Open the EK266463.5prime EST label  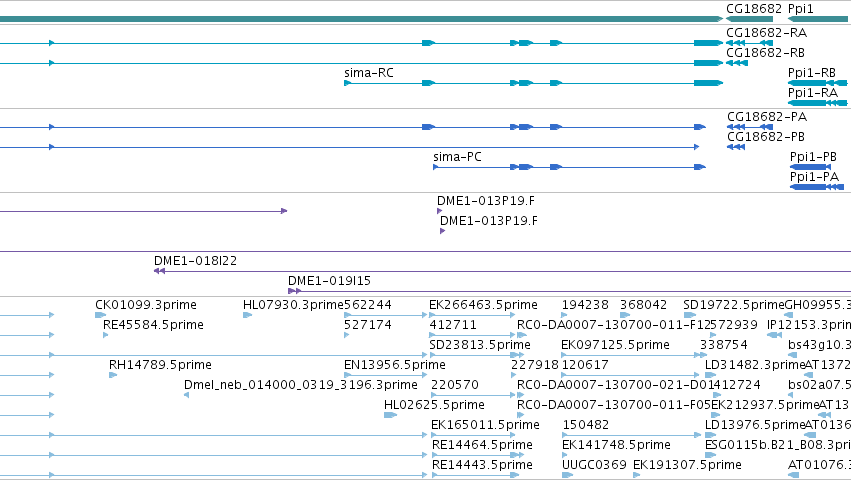click(483, 305)
